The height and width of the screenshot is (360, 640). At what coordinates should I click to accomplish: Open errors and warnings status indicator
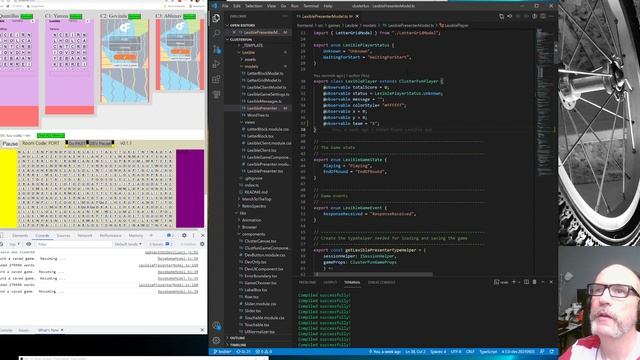pos(263,351)
